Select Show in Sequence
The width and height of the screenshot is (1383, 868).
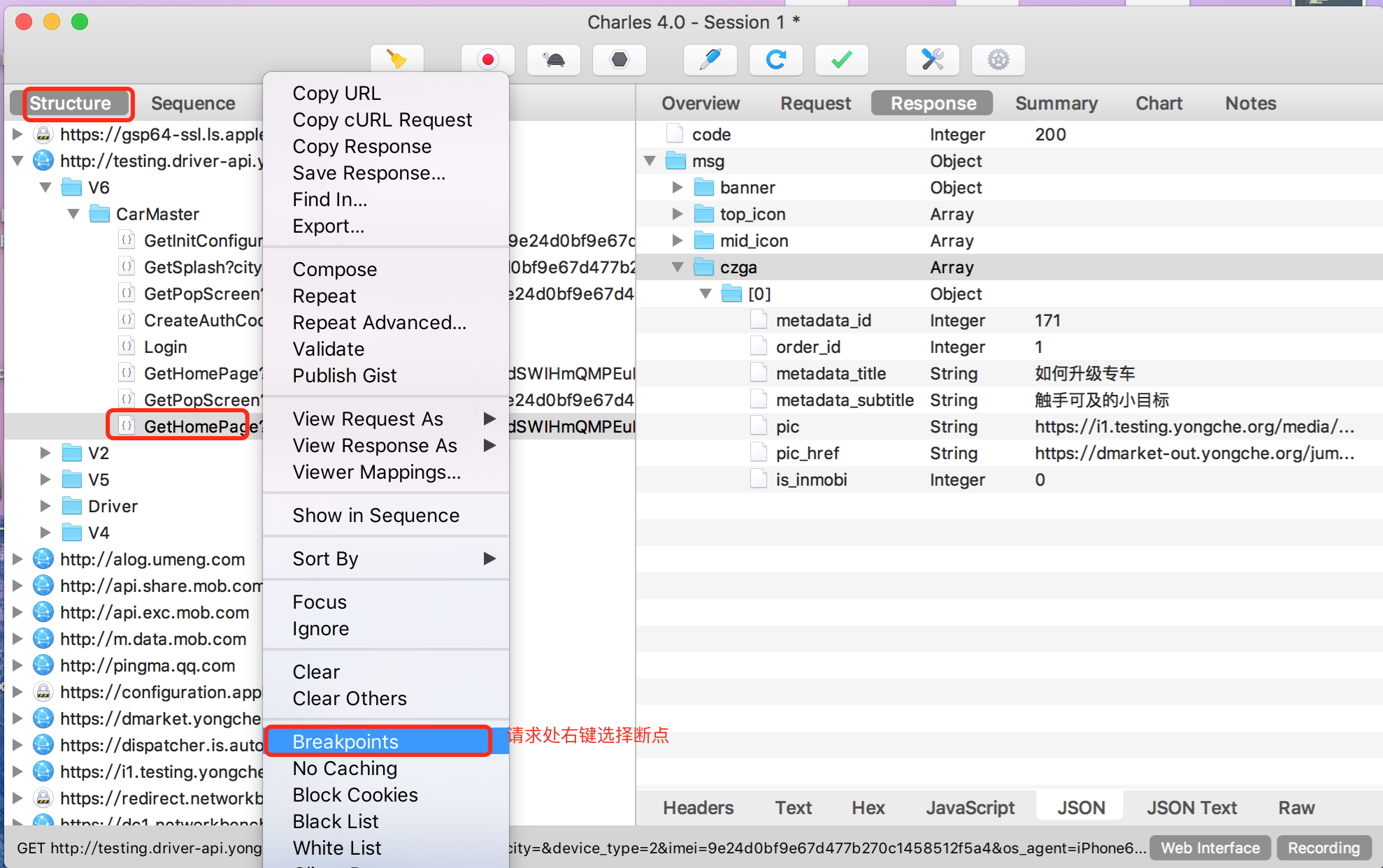point(386,515)
